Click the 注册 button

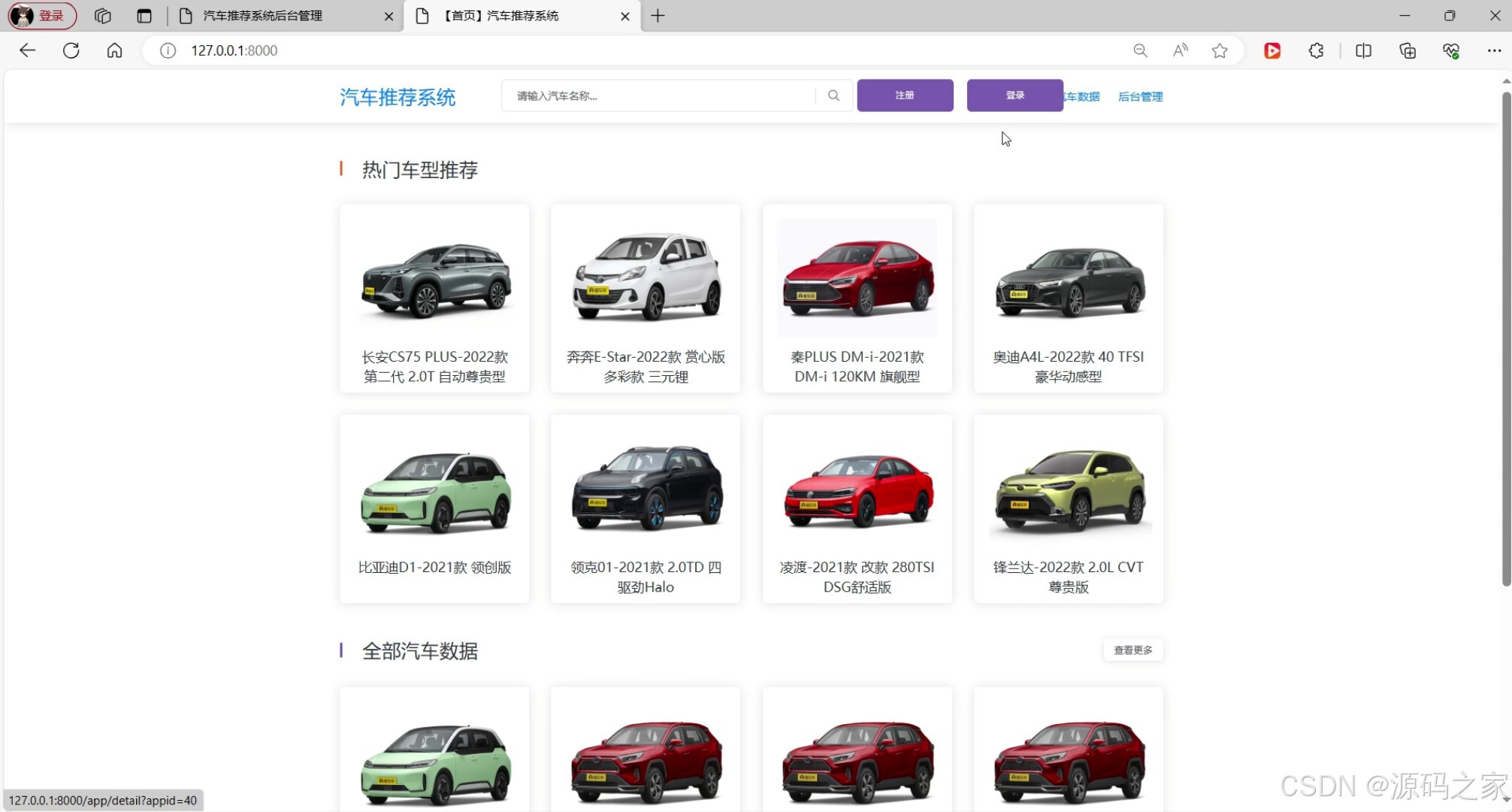coord(904,95)
